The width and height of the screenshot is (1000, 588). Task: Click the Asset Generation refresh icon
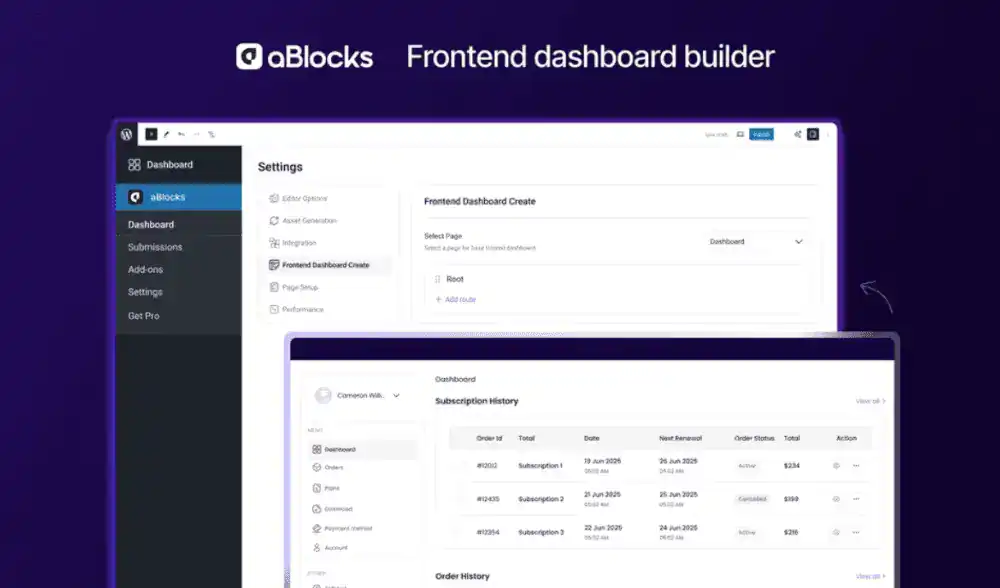click(274, 220)
